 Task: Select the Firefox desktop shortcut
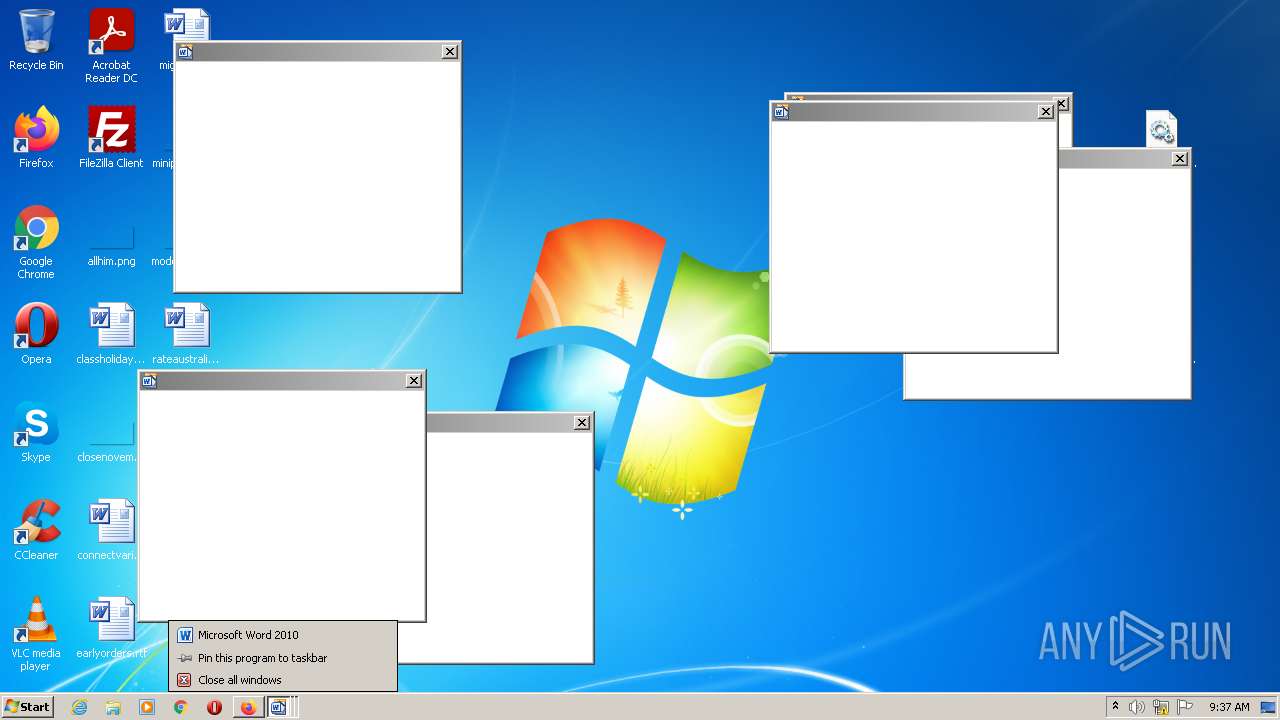pos(36,138)
